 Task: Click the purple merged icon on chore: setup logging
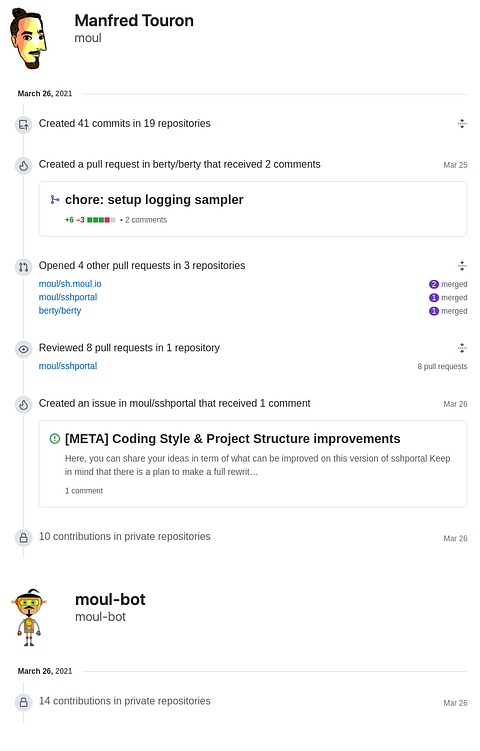coord(55,200)
